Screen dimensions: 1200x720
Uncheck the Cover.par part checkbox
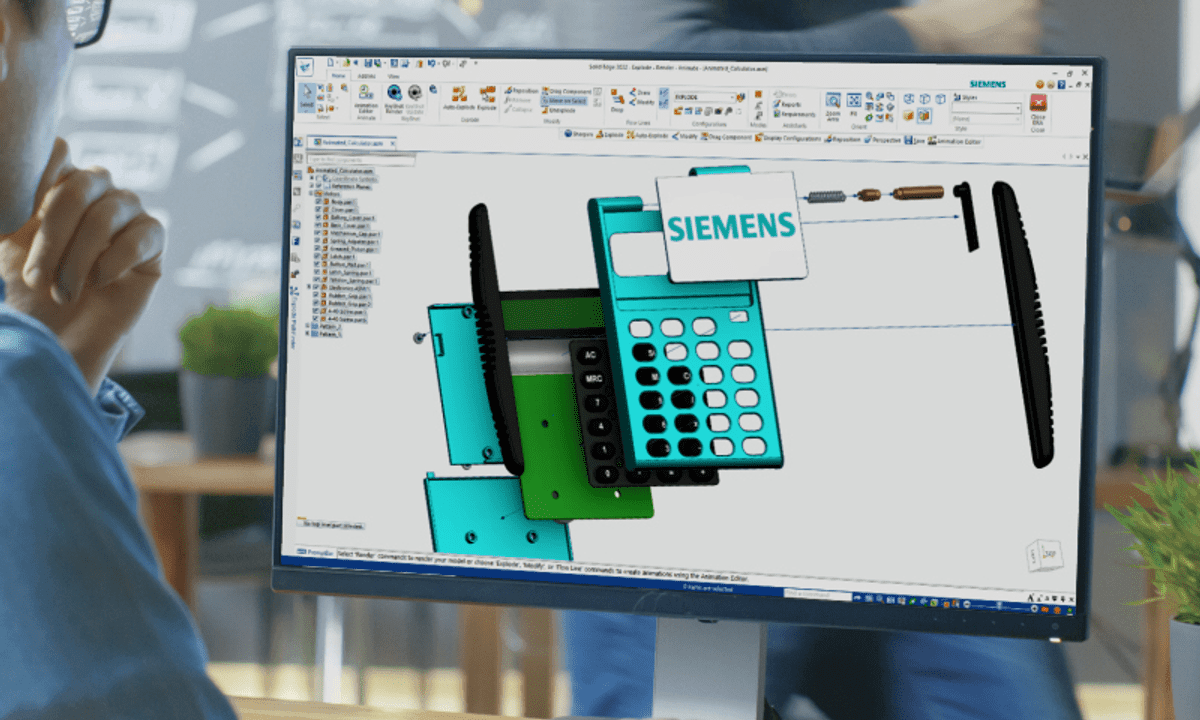point(319,209)
